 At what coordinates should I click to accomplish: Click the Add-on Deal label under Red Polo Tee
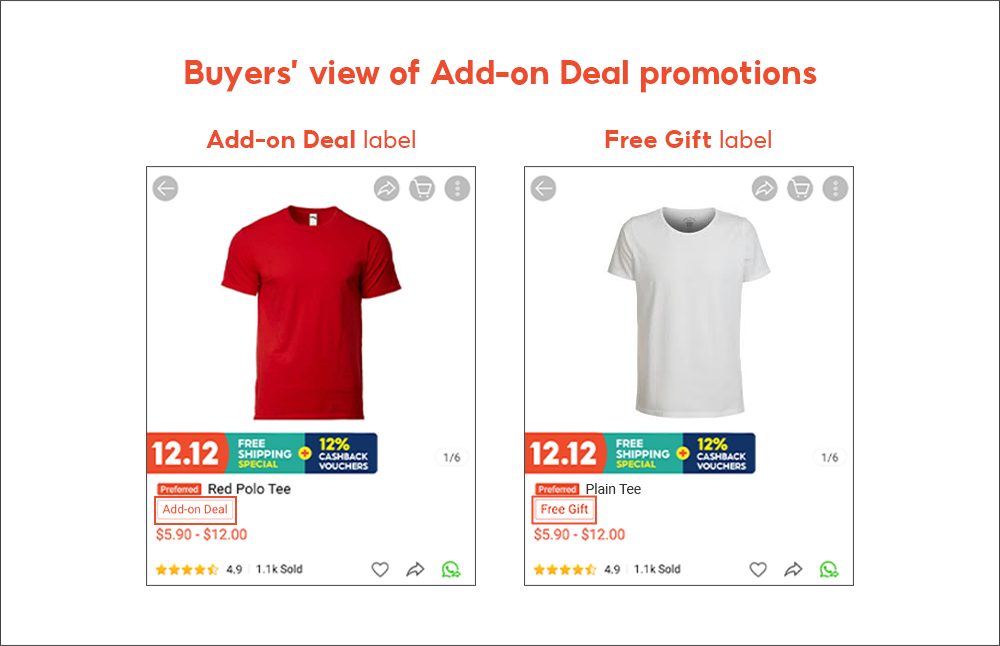pyautogui.click(x=195, y=510)
